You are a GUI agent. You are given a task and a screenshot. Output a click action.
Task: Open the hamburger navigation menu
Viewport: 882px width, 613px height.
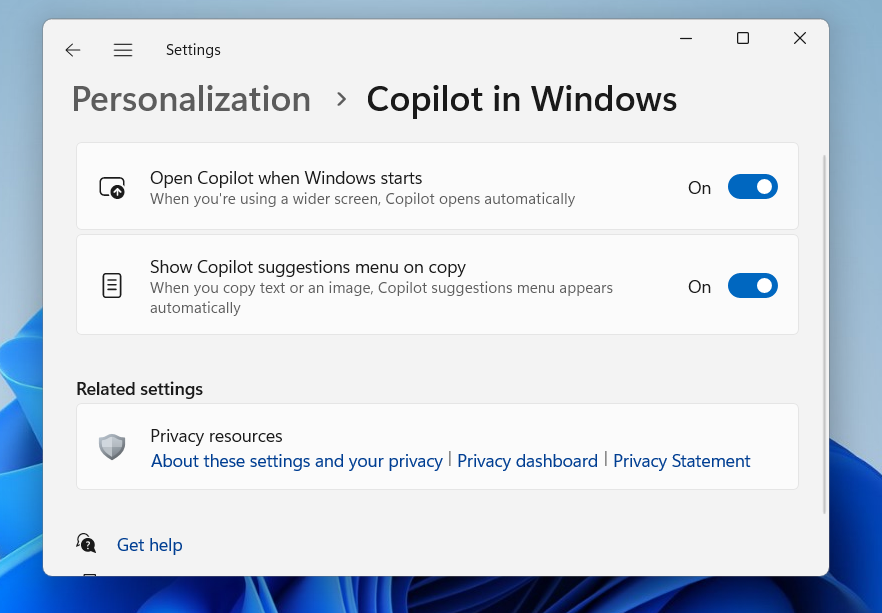(123, 50)
